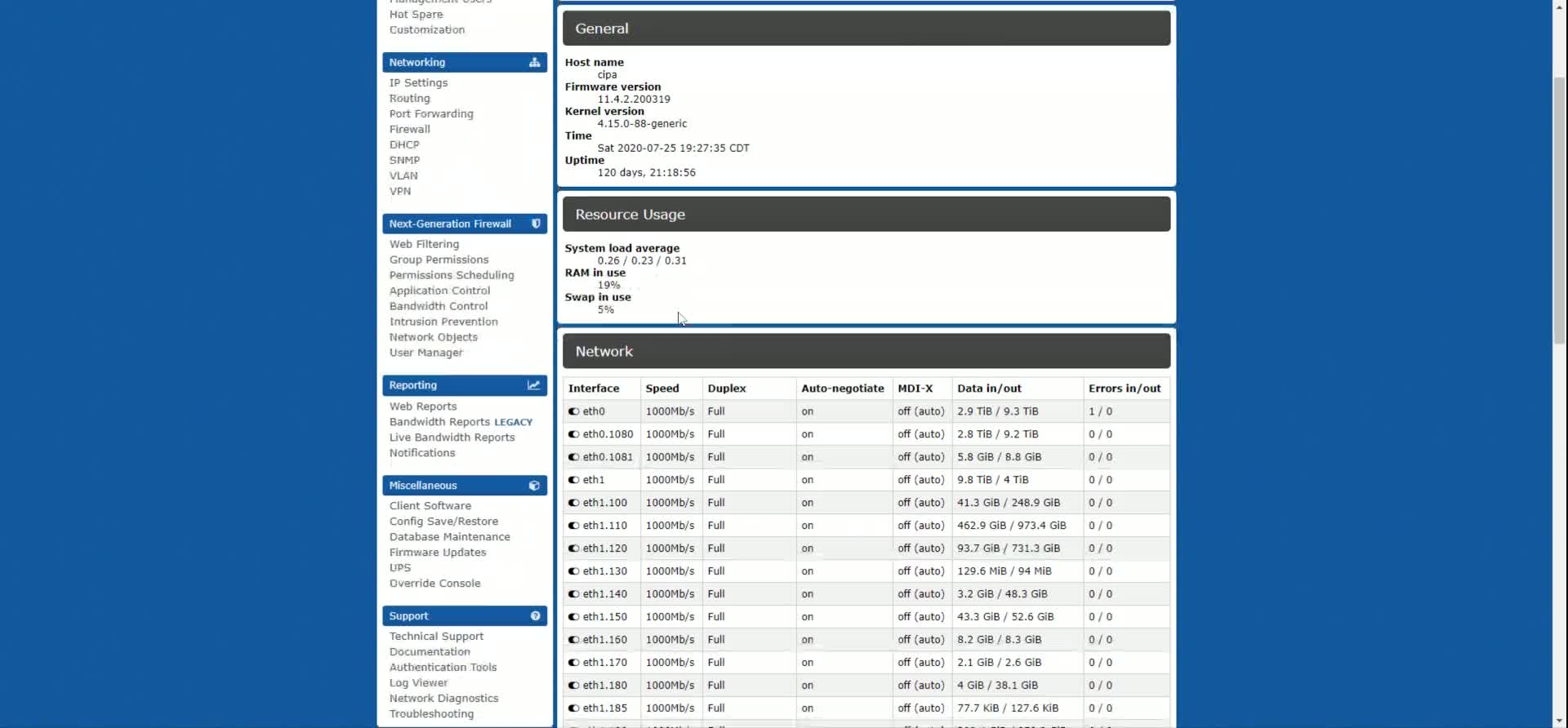This screenshot has width=1568, height=728.
Task: Open Bandwidth Reports Legacy
Action: click(x=461, y=422)
